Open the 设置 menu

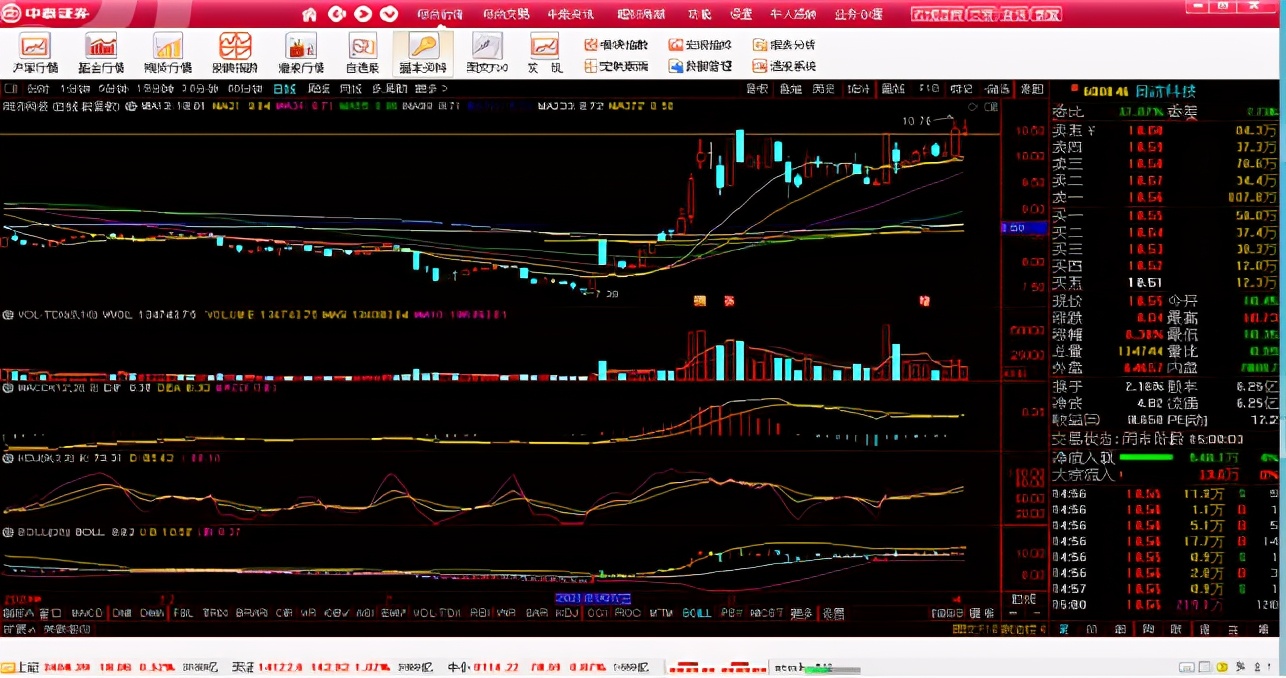click(x=741, y=14)
